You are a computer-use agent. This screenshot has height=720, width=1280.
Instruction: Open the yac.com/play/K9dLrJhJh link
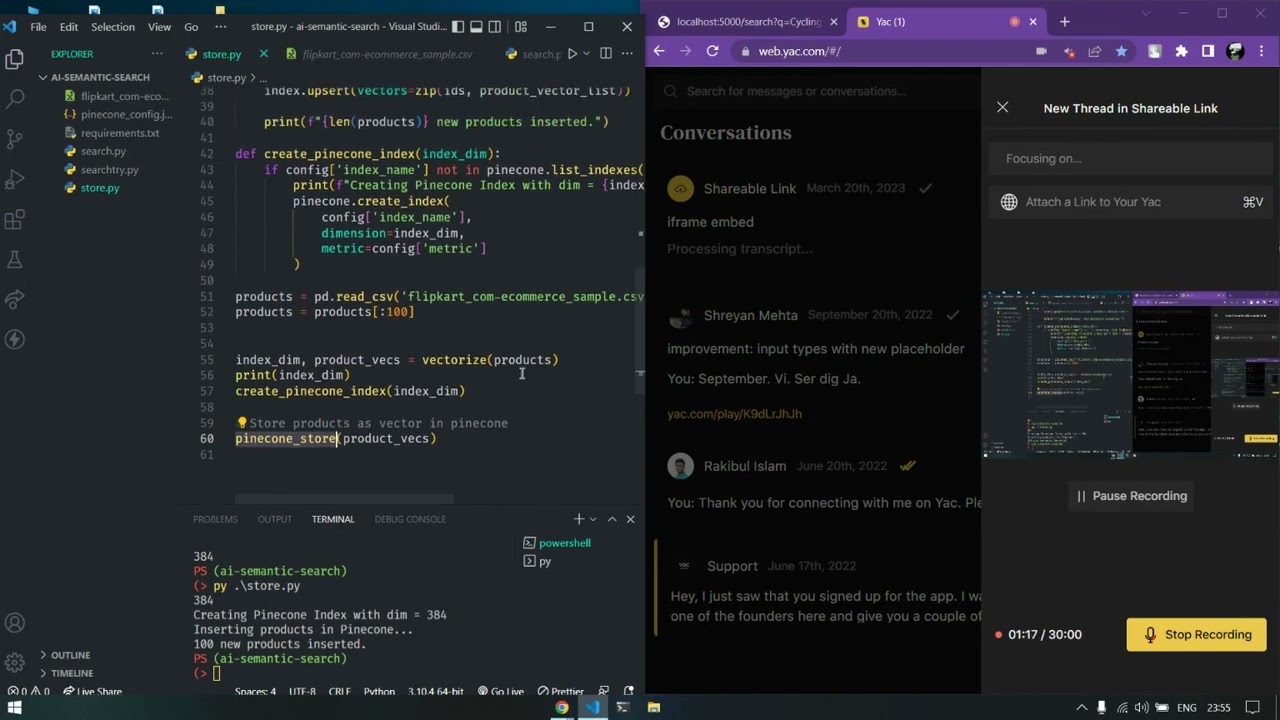click(734, 413)
